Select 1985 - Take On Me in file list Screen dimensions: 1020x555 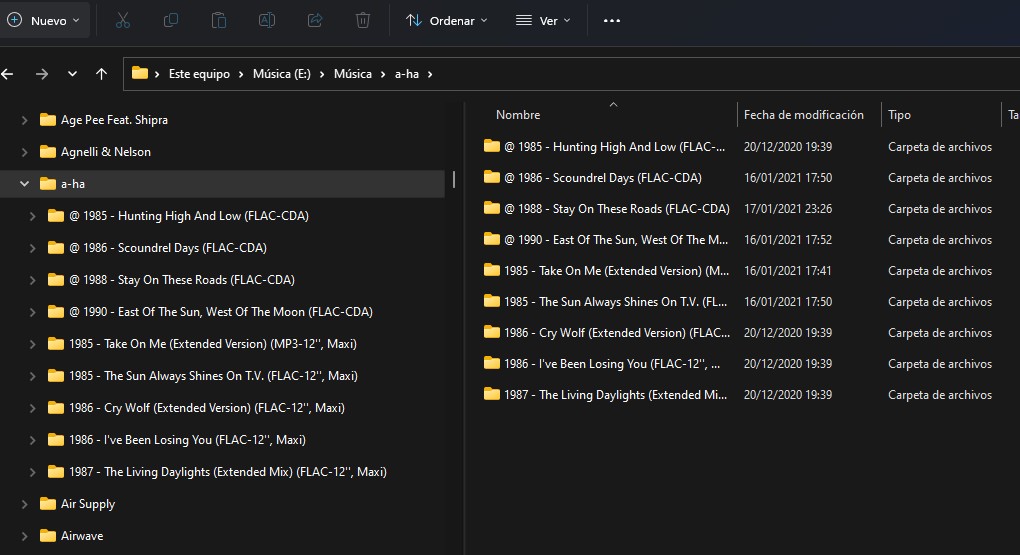(x=616, y=271)
